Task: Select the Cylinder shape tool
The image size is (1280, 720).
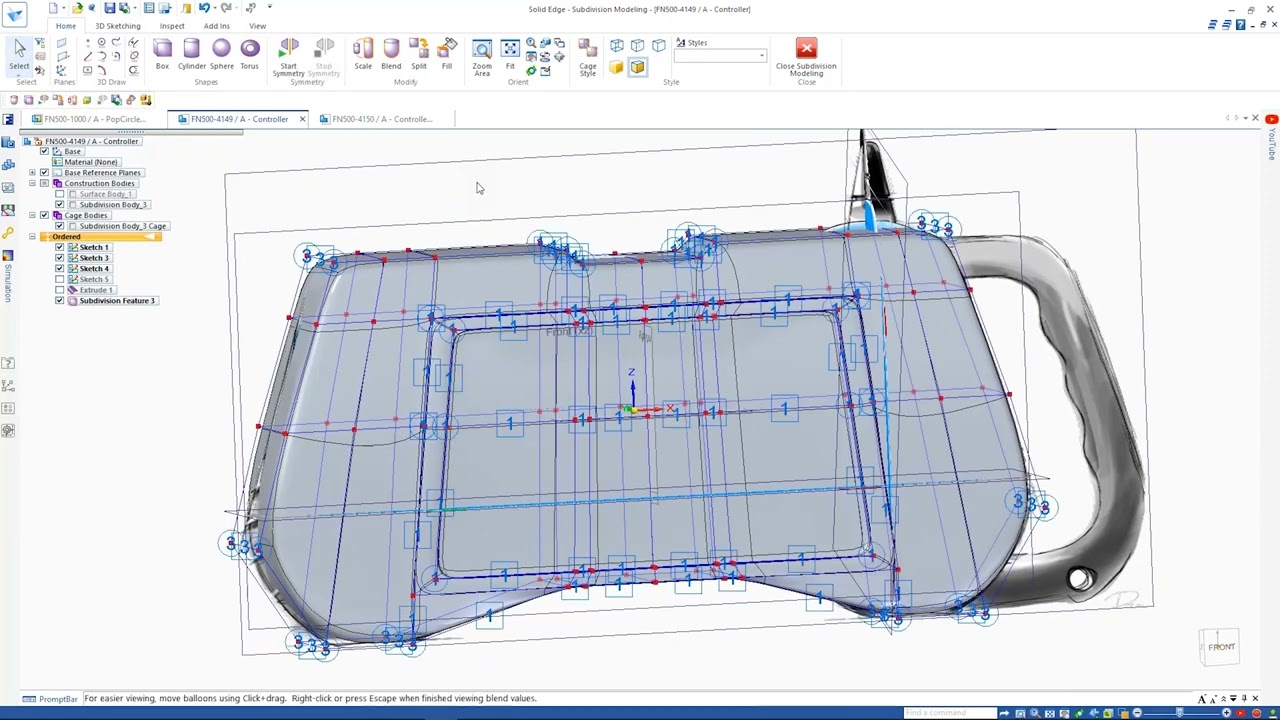Action: pyautogui.click(x=191, y=54)
